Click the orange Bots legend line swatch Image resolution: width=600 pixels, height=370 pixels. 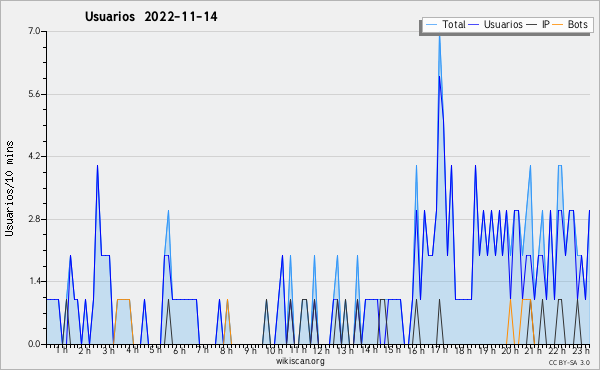coord(558,25)
